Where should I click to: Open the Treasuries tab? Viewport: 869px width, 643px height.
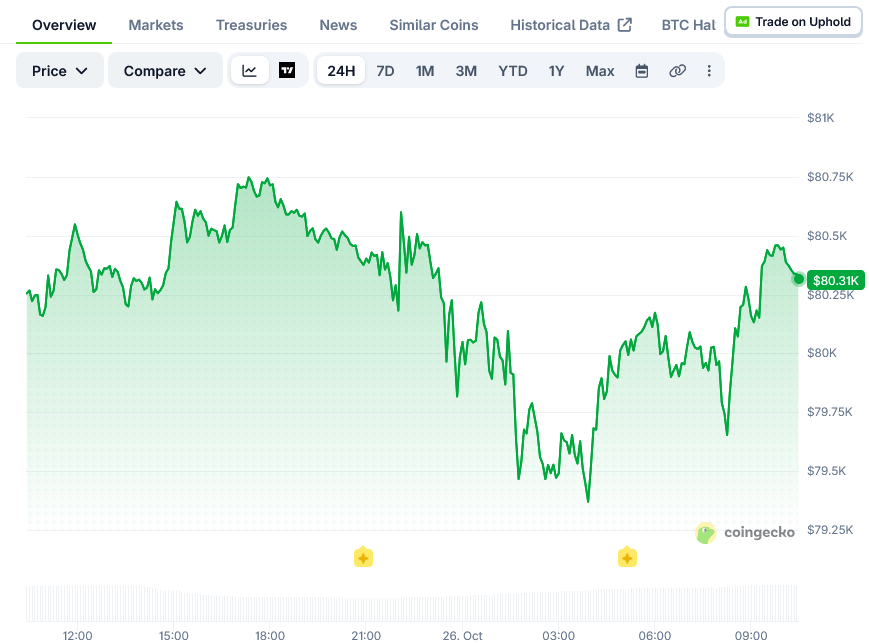tap(252, 25)
